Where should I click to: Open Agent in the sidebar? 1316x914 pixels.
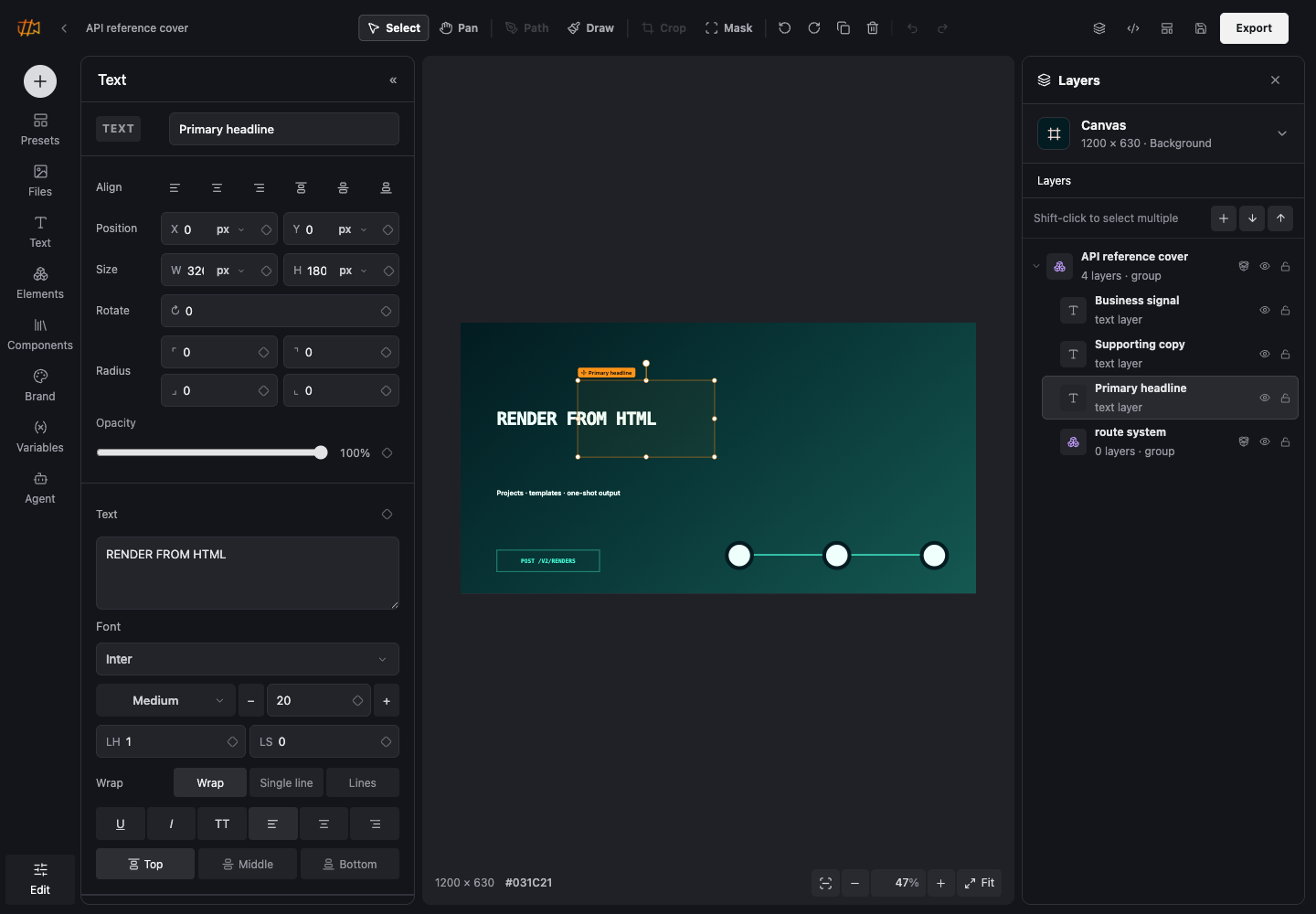40,488
